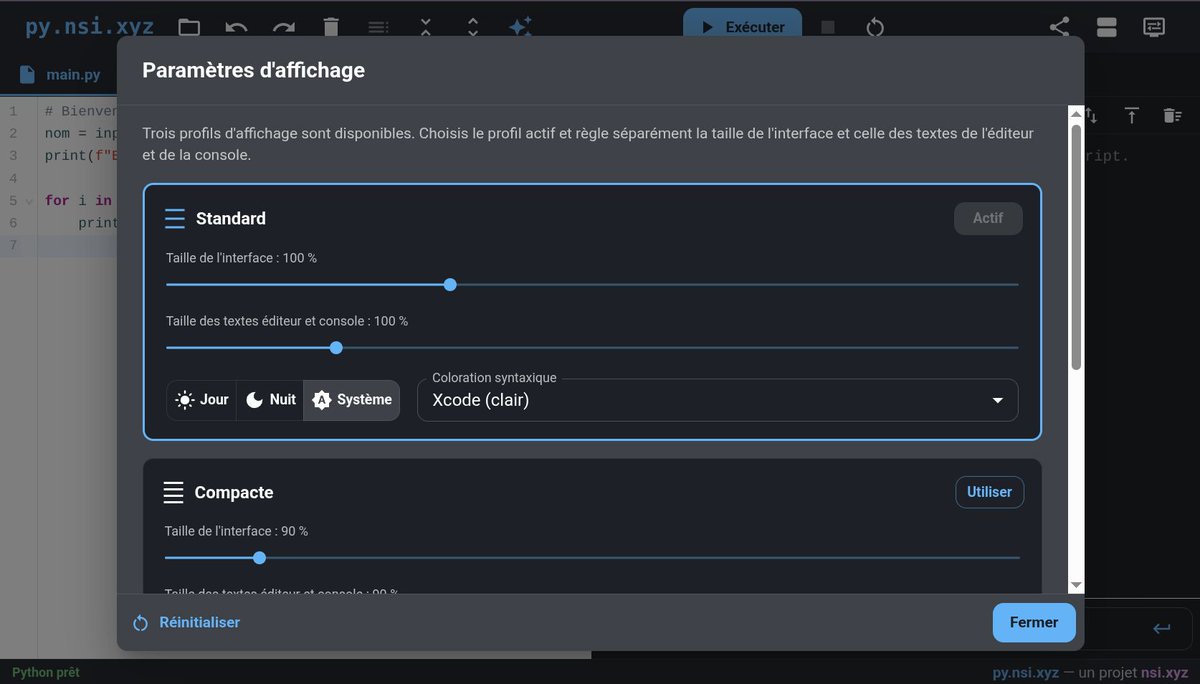Click line number 3 in the editor gutter
Screen dimensions: 1200x684
pyautogui.click(x=14, y=156)
